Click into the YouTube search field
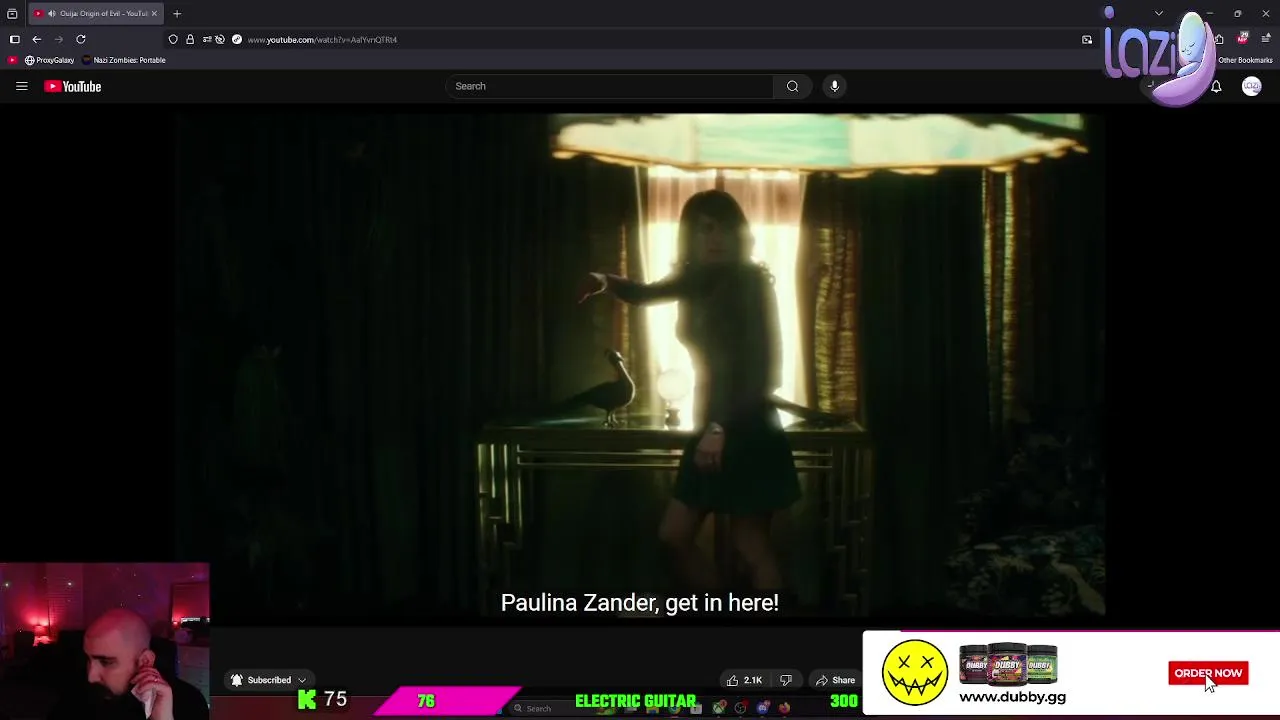 [x=609, y=86]
